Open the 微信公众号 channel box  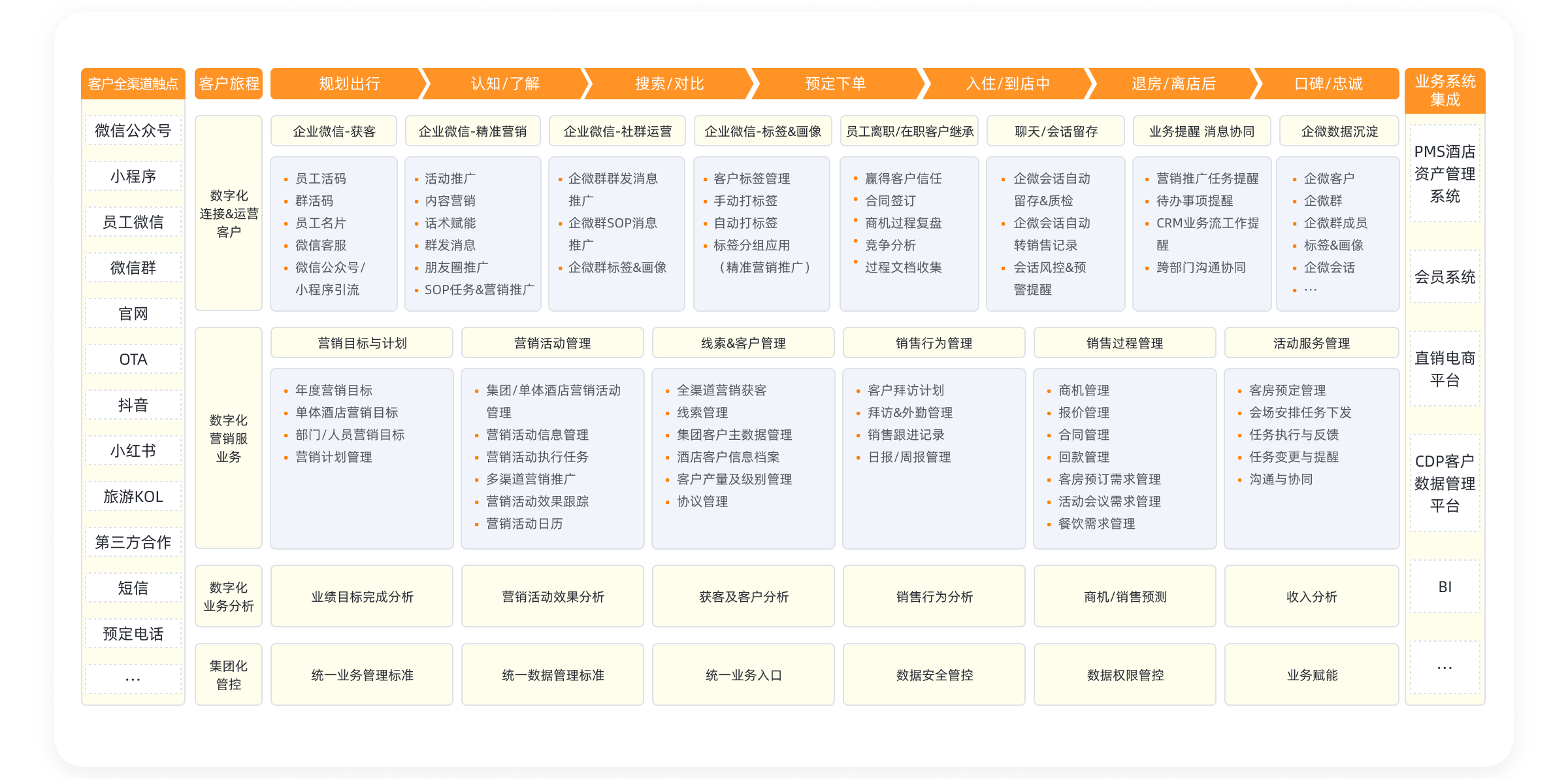click(133, 131)
